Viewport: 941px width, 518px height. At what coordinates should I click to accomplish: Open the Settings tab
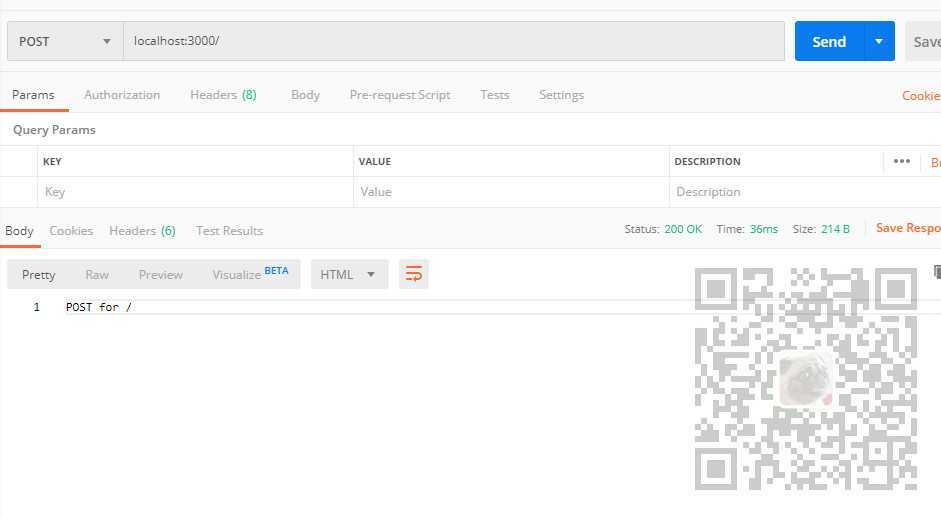click(561, 95)
